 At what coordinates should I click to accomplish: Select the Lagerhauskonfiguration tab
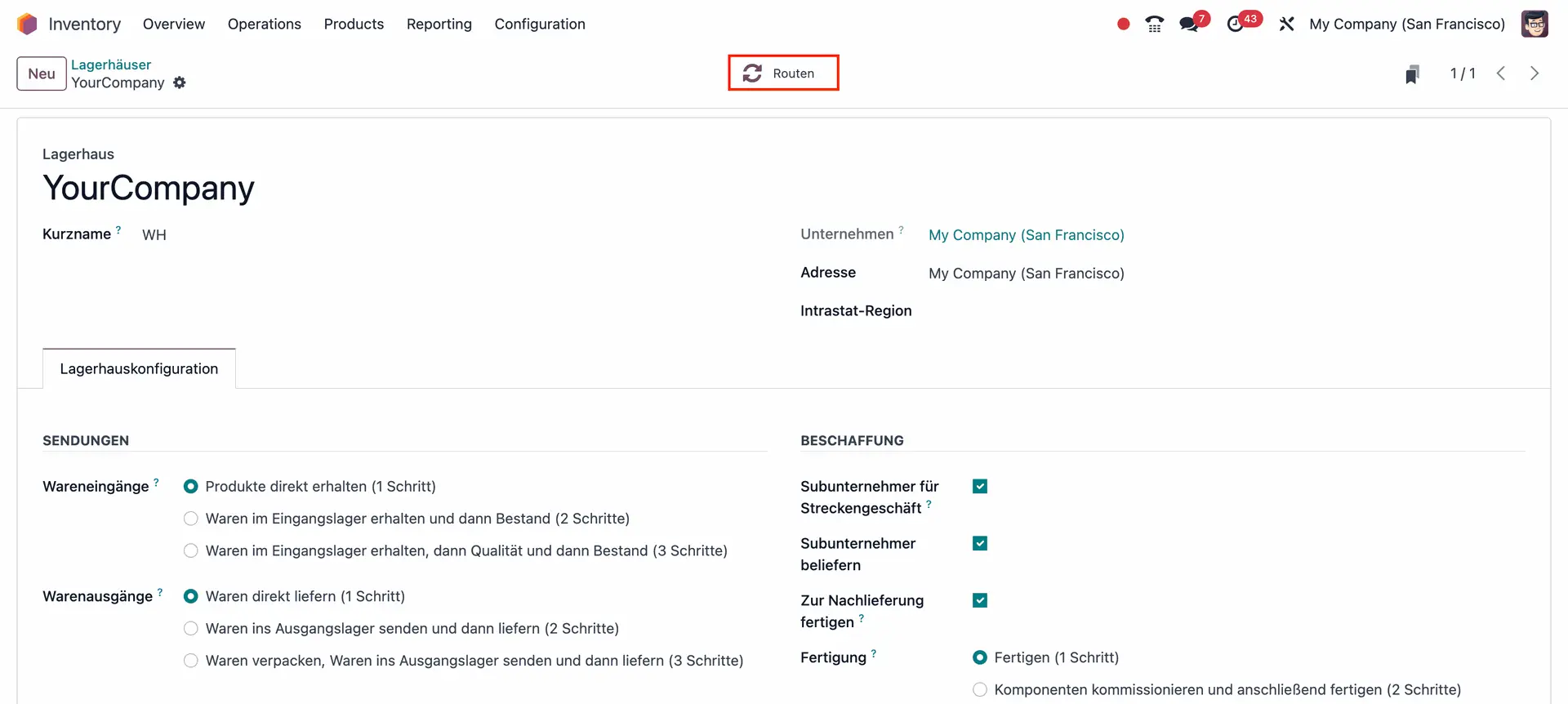139,369
